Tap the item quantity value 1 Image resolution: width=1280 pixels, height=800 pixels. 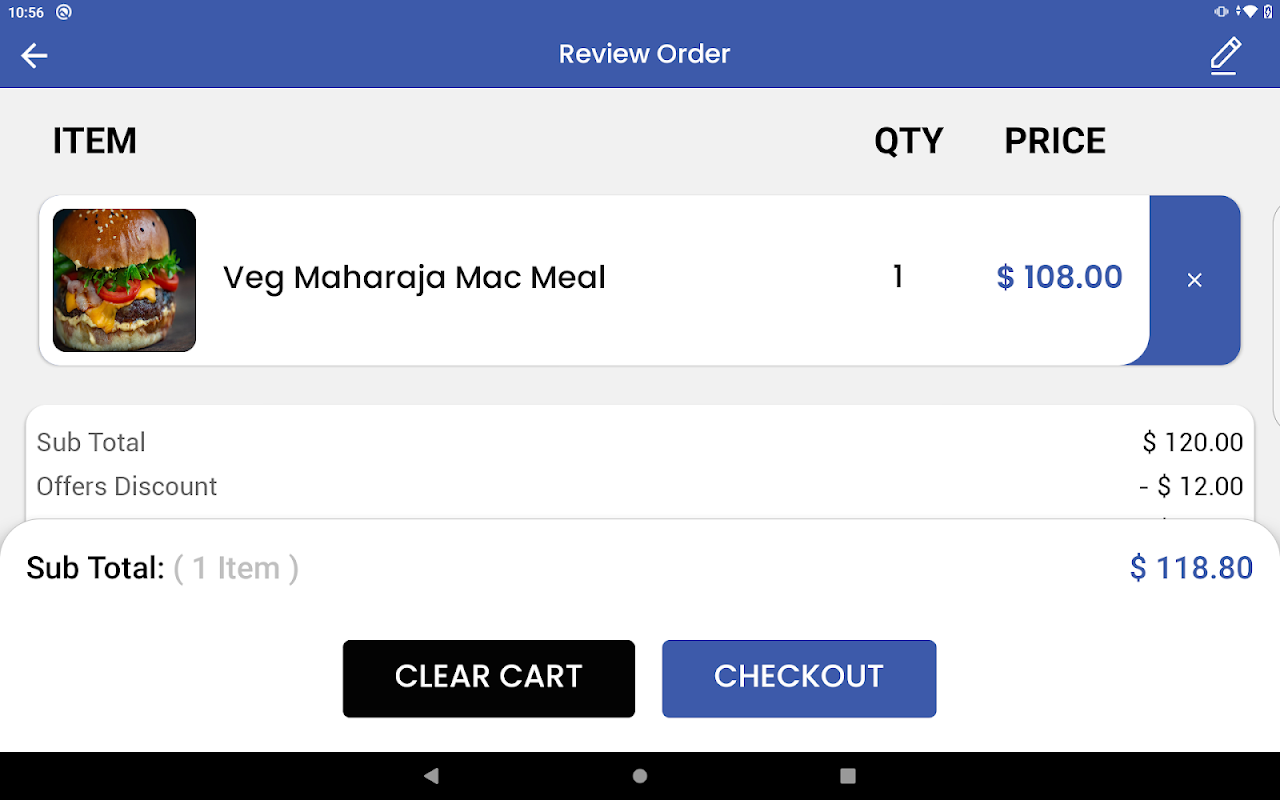898,277
